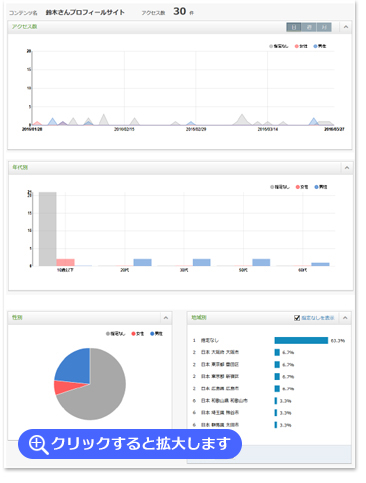Click the blue bar above 30代
The height and width of the screenshot is (483, 366).
(x=202, y=262)
